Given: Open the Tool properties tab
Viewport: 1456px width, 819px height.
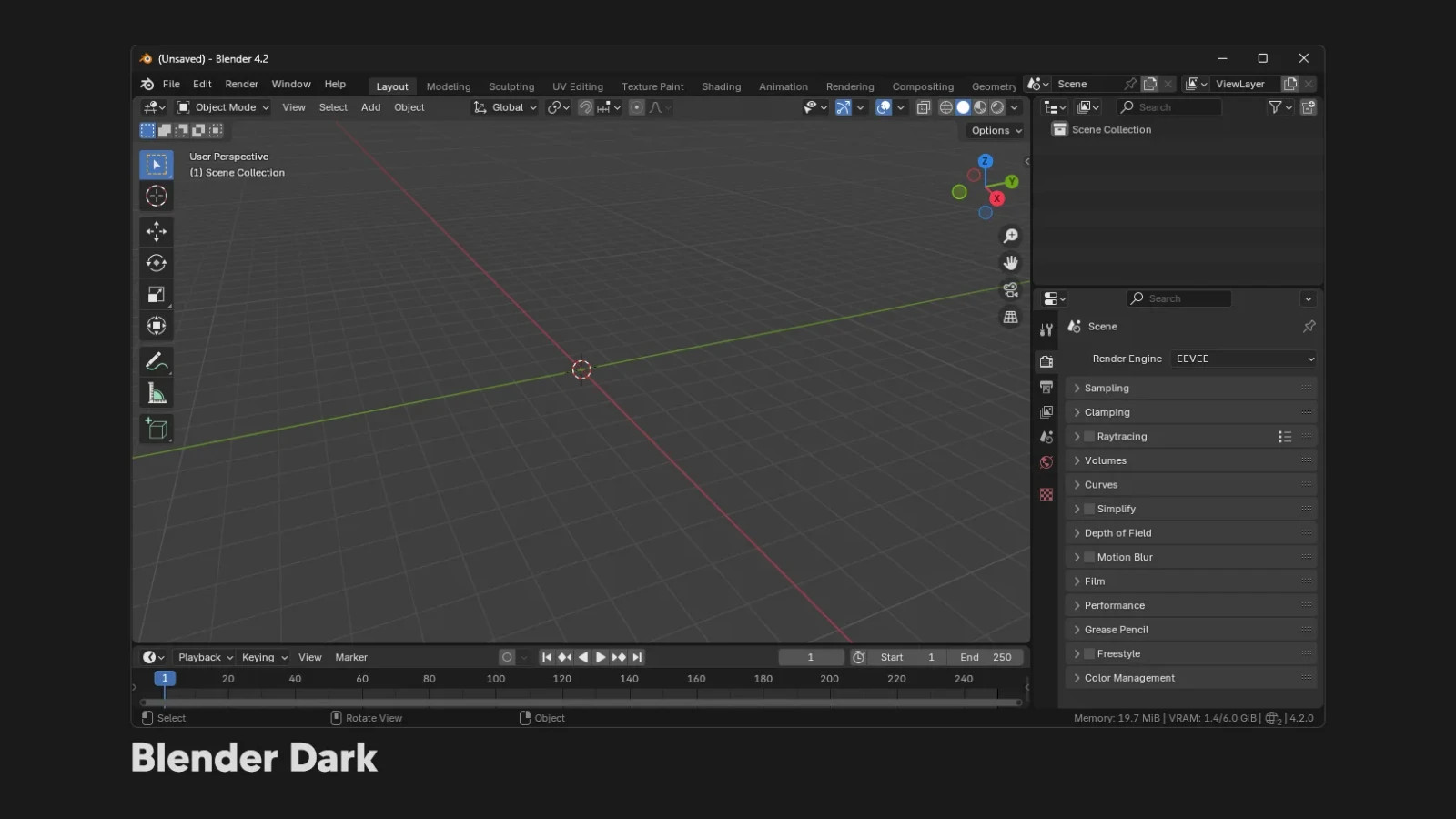Looking at the screenshot, I should (x=1046, y=330).
